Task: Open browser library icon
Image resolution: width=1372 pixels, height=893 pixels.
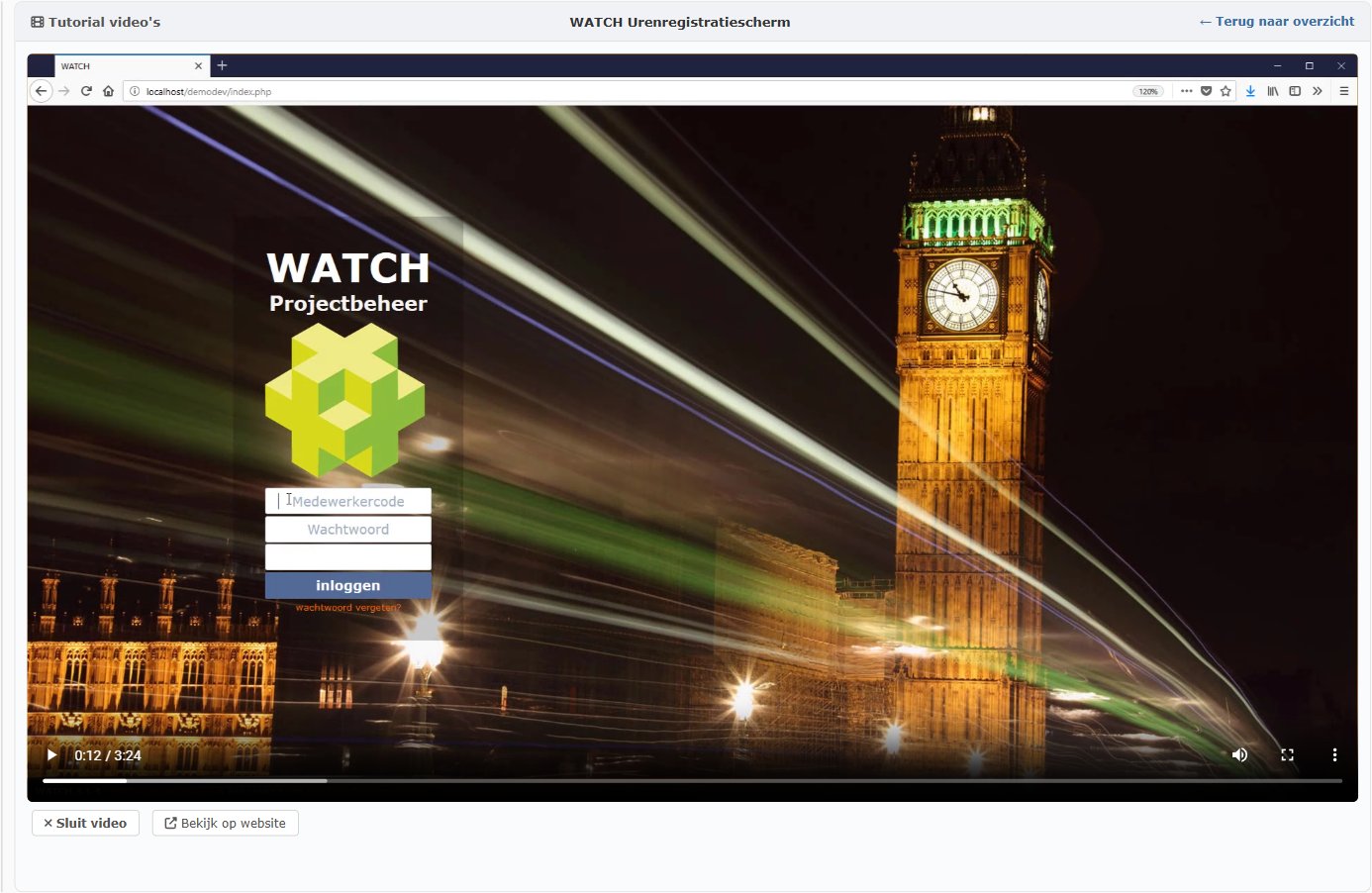Action: 1273,91
